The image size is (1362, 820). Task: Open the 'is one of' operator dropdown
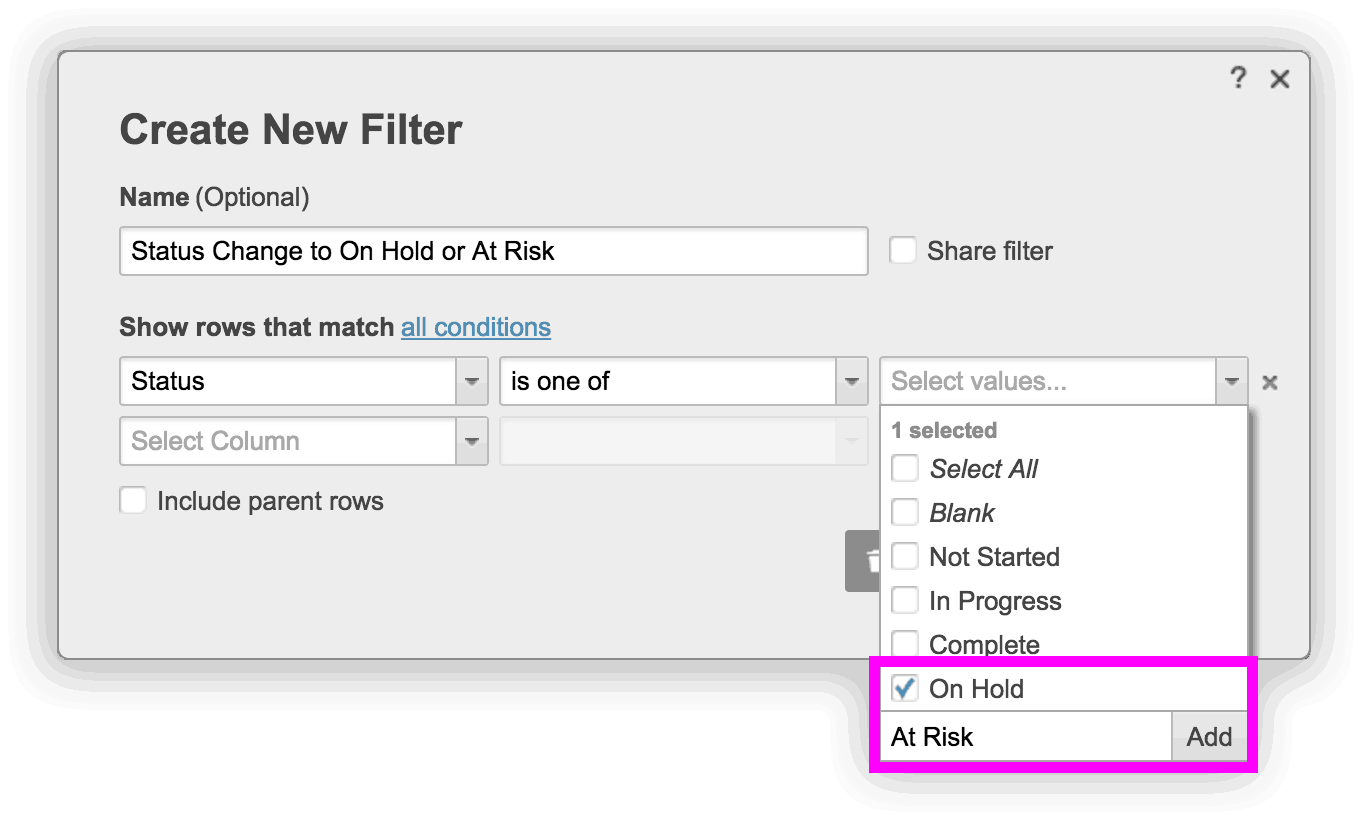tap(851, 381)
